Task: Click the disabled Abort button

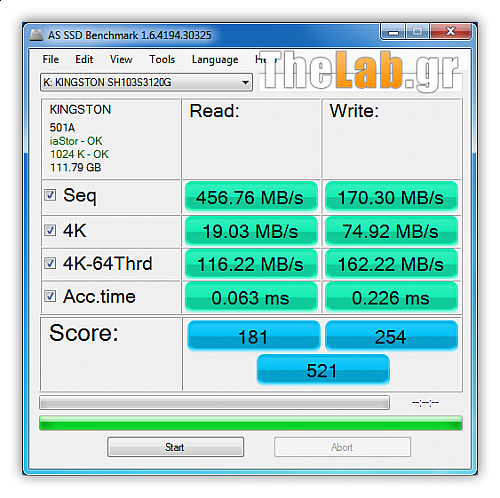Action: 342,447
